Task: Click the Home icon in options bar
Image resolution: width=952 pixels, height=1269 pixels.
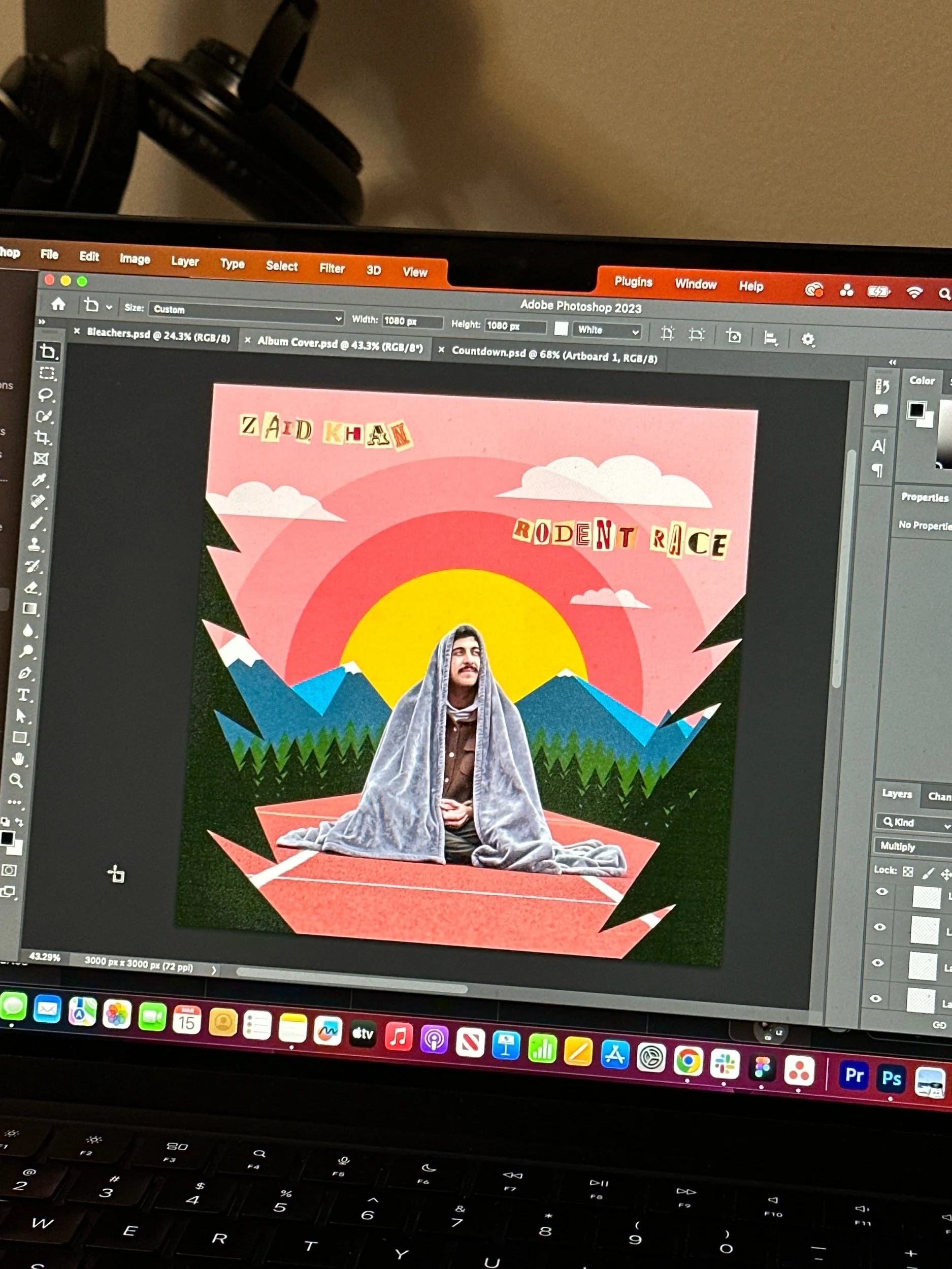Action: pyautogui.click(x=58, y=304)
